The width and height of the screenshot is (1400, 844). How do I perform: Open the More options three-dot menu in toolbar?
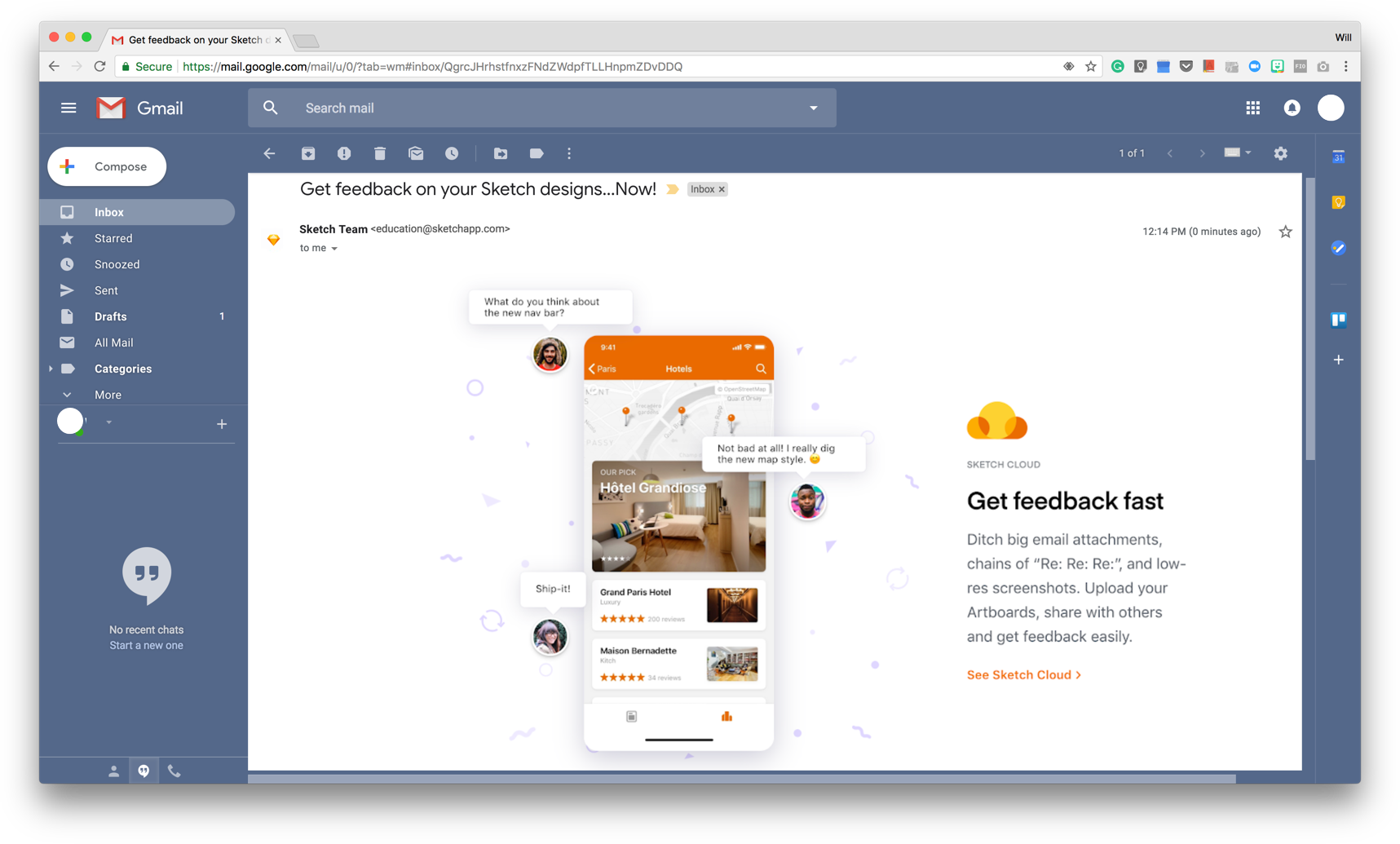tap(569, 153)
